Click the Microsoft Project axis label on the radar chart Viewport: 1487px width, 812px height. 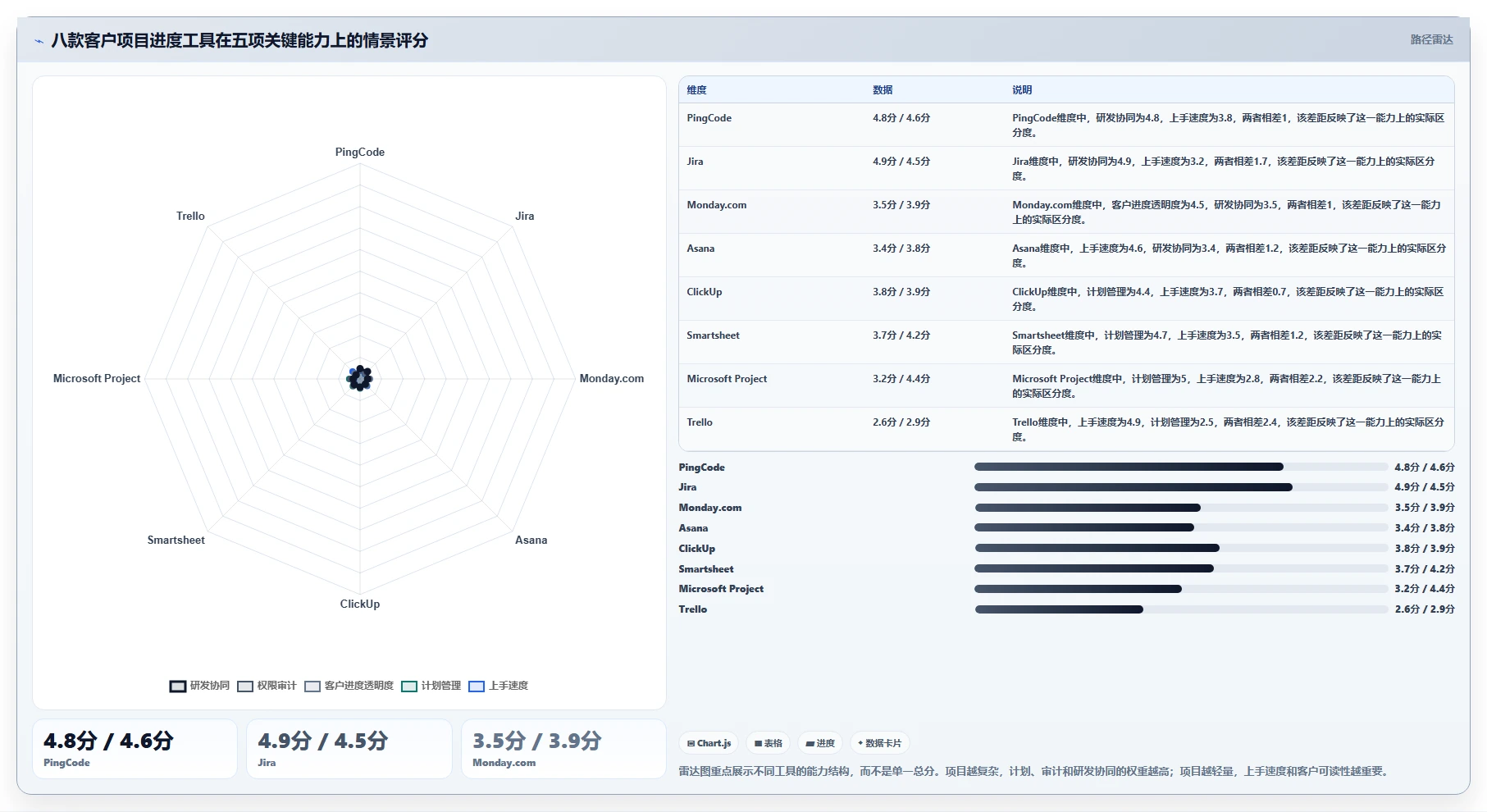[x=97, y=378]
